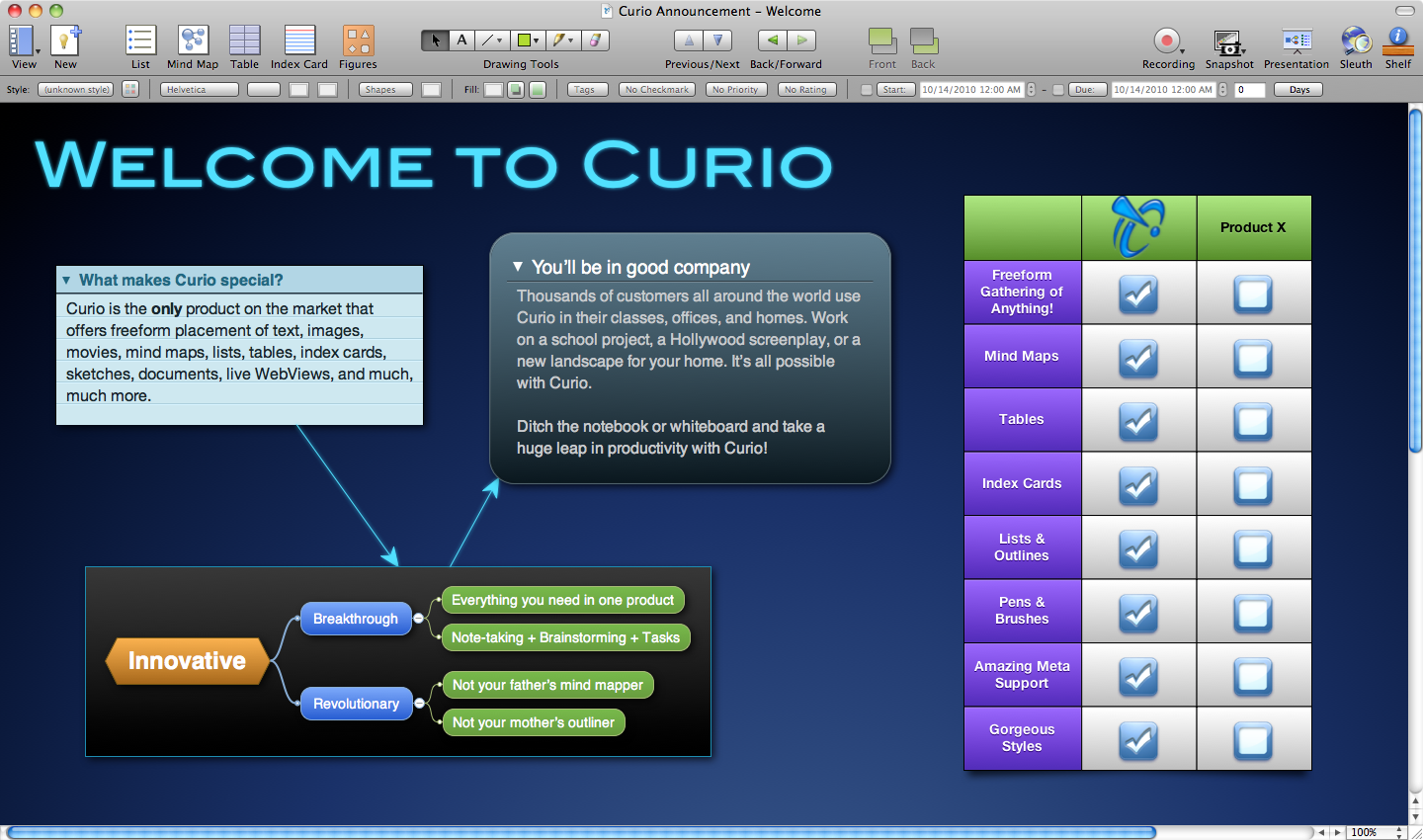Start Presentation mode
Screen dimensions: 1423x840
click(1297, 47)
